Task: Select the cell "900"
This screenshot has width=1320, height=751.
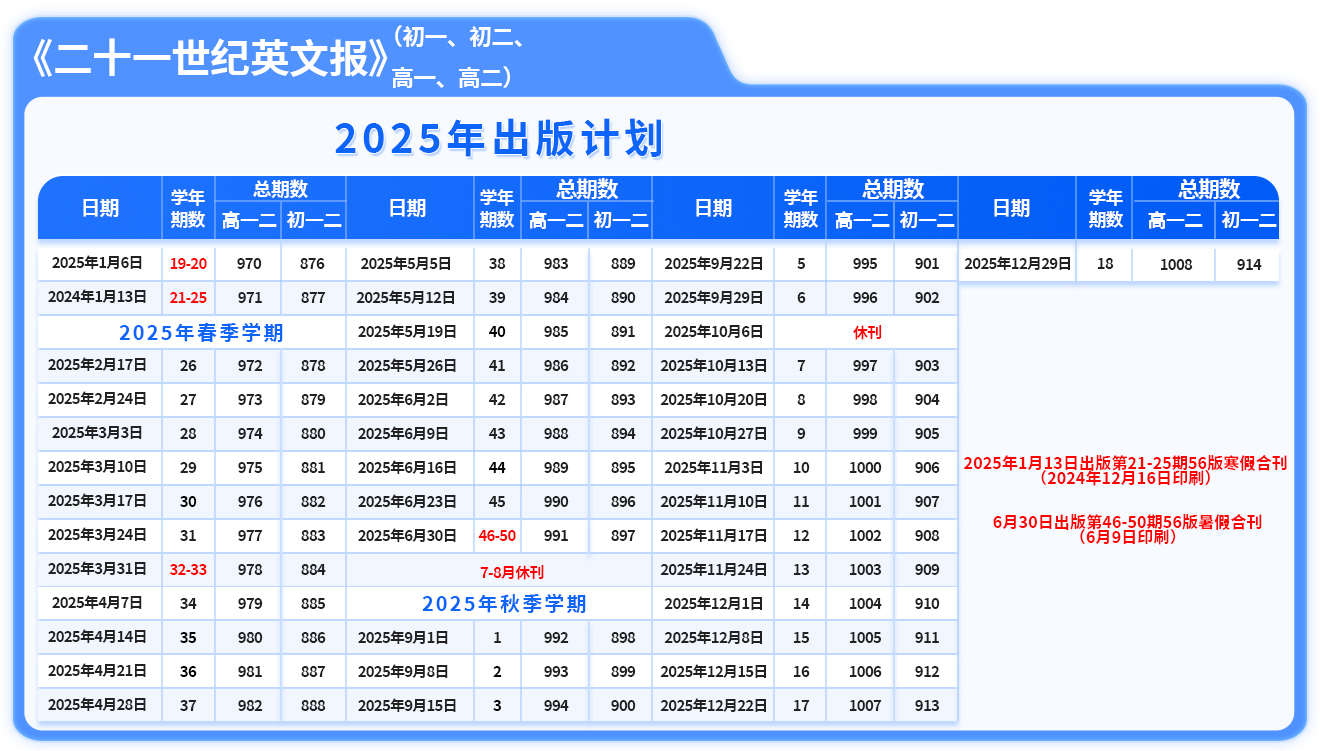Action: click(x=622, y=706)
